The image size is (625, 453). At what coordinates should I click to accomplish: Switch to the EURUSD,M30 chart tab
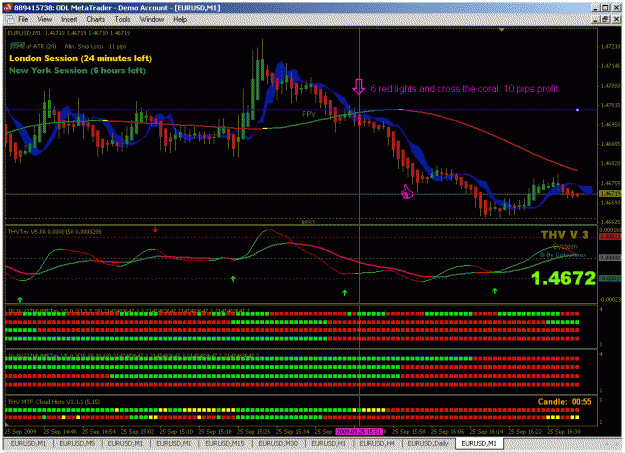point(278,443)
